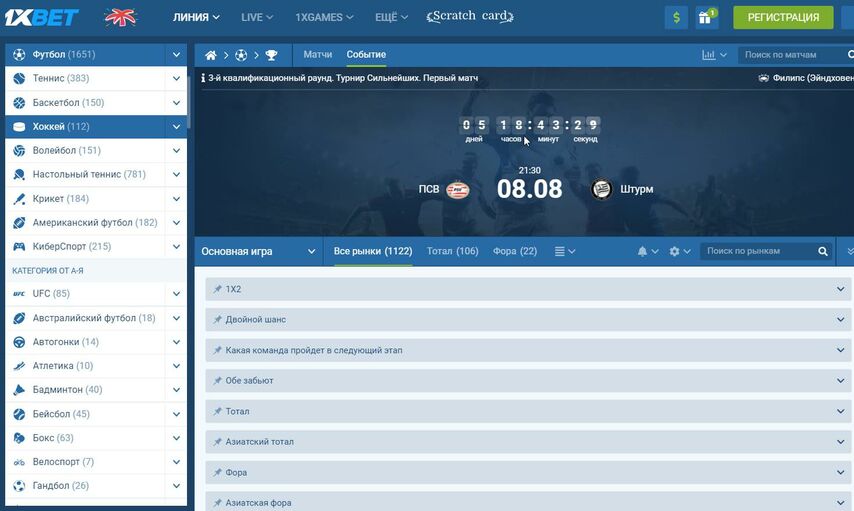
Task: Switch to the Событие tab
Action: (366, 54)
